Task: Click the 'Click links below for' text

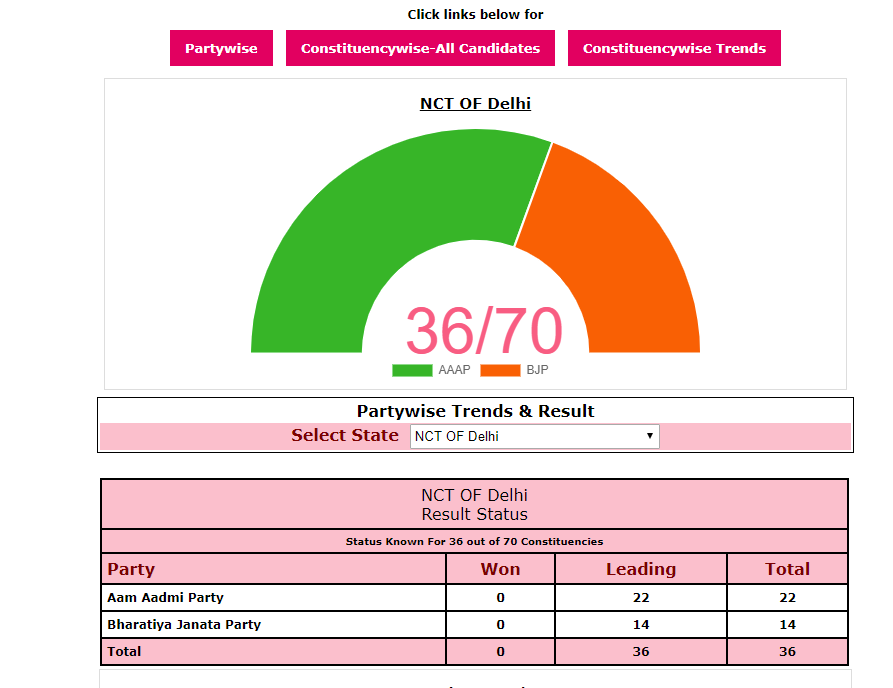Action: [x=475, y=14]
